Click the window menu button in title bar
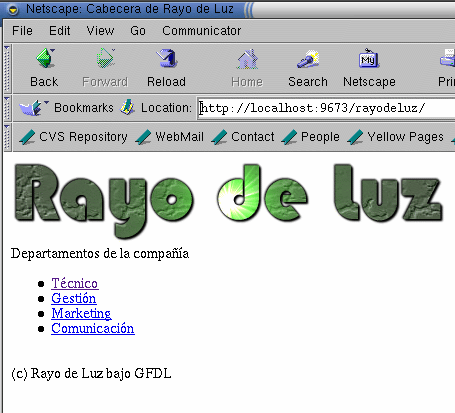The width and height of the screenshot is (455, 413). pos(13,10)
